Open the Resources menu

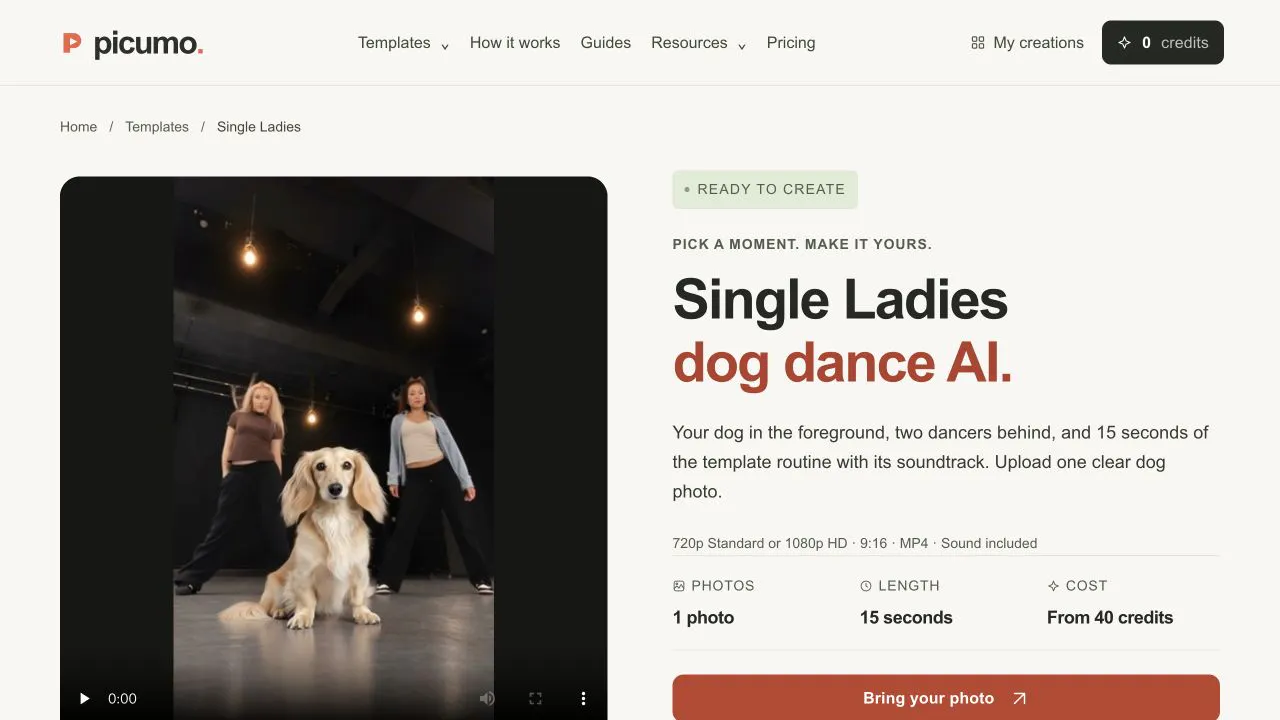[x=689, y=43]
